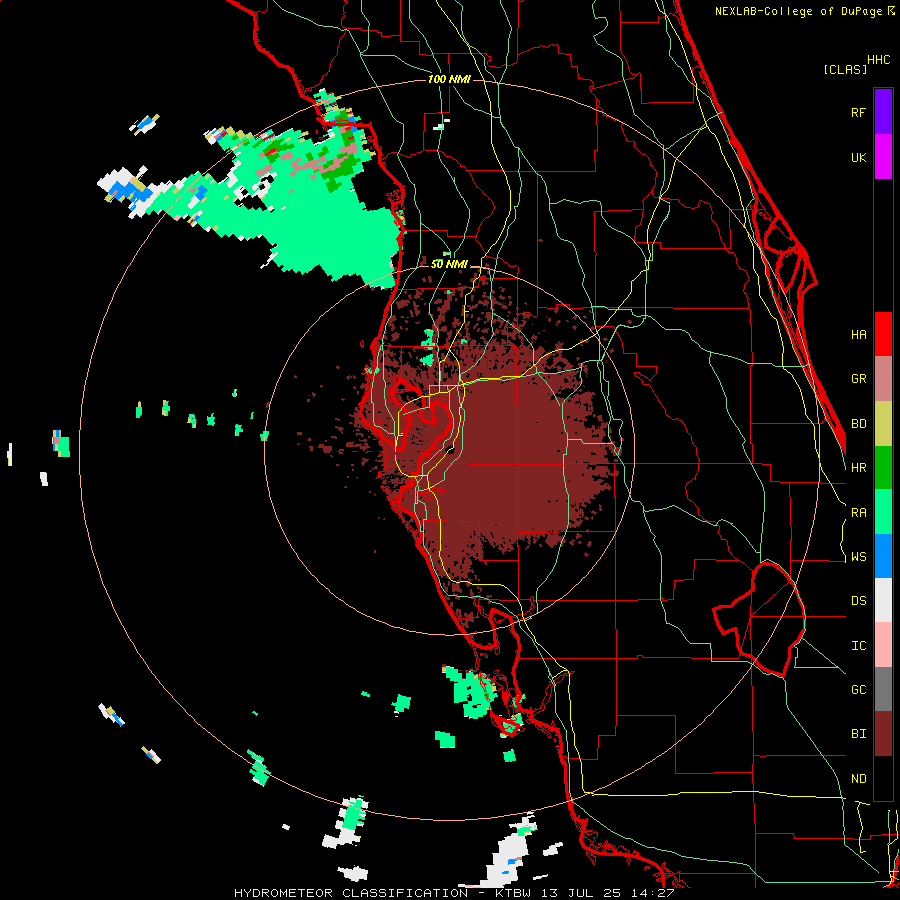Click the BD yellow legend swatch

tap(883, 424)
